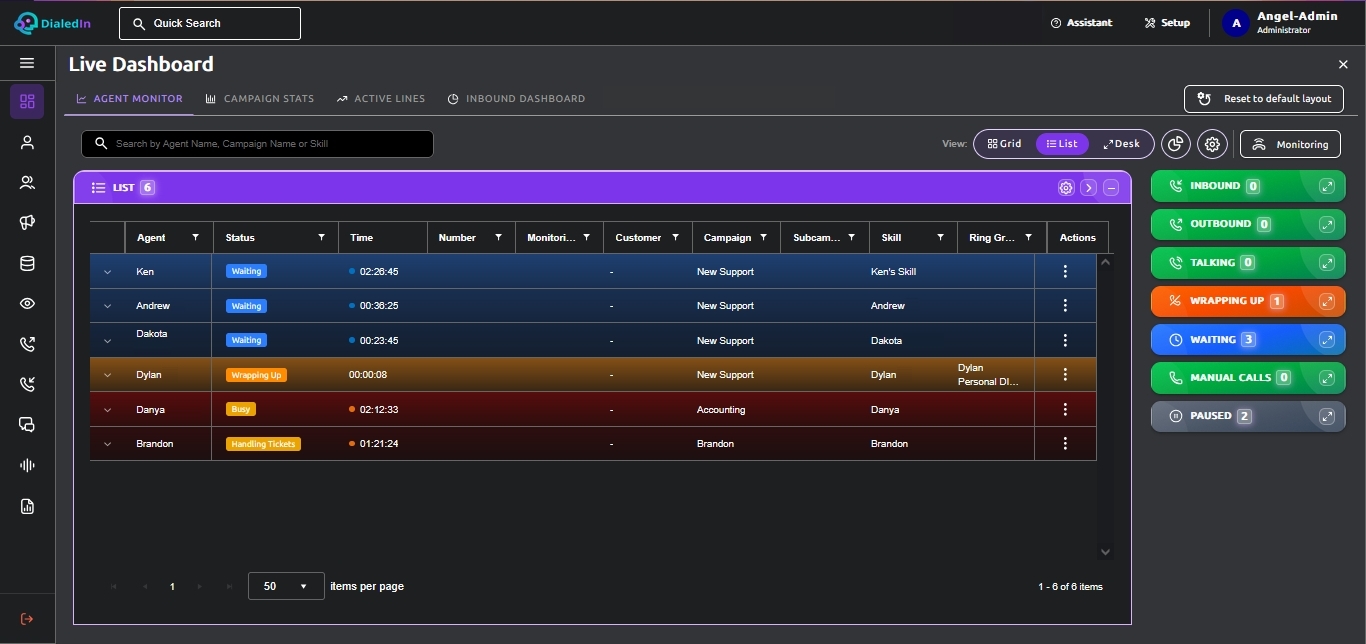The image size is (1366, 644).
Task: Switch view to Desk
Action: [x=1122, y=144]
